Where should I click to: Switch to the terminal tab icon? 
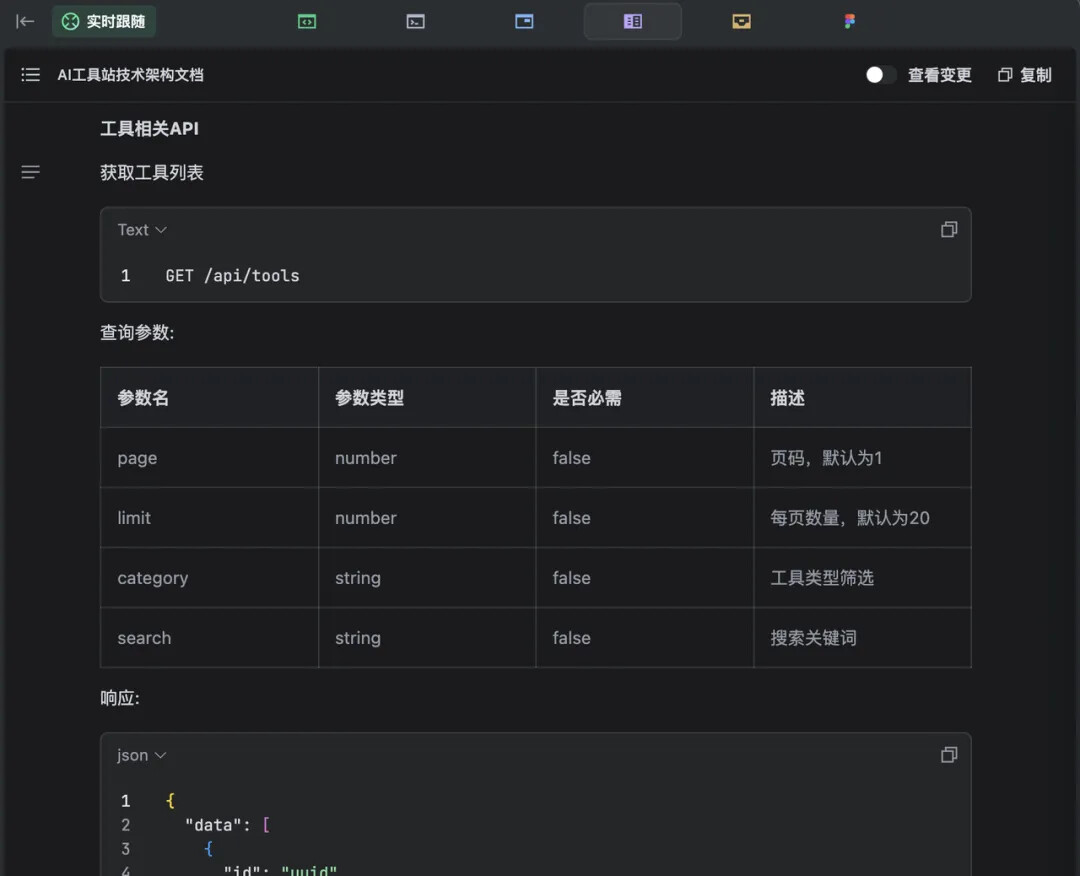(x=416, y=21)
